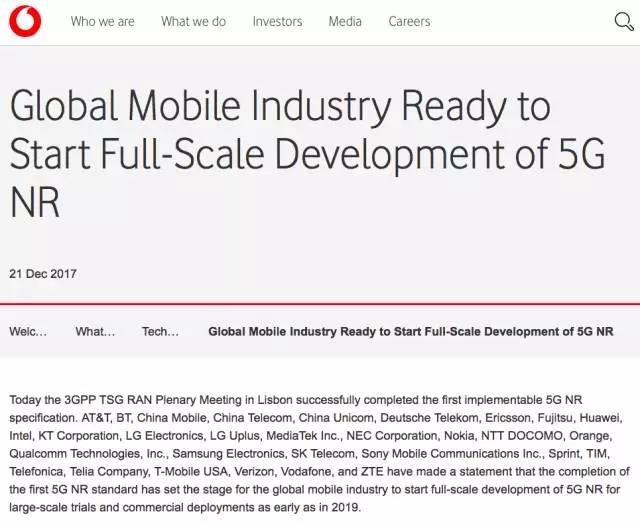The width and height of the screenshot is (640, 522).
Task: Click the truncated What… breadcrumb link
Action: [95, 331]
